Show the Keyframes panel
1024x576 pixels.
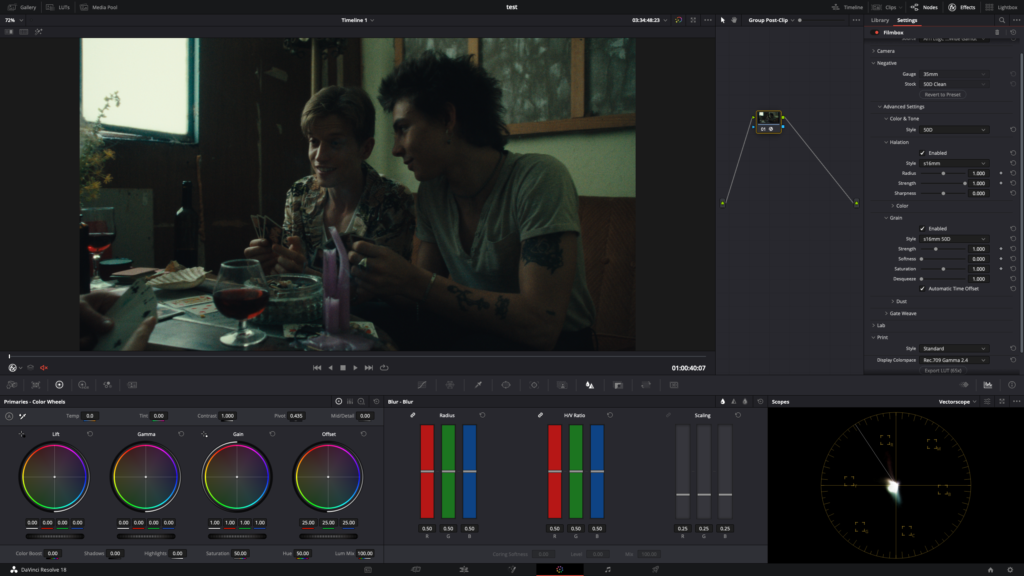(964, 385)
